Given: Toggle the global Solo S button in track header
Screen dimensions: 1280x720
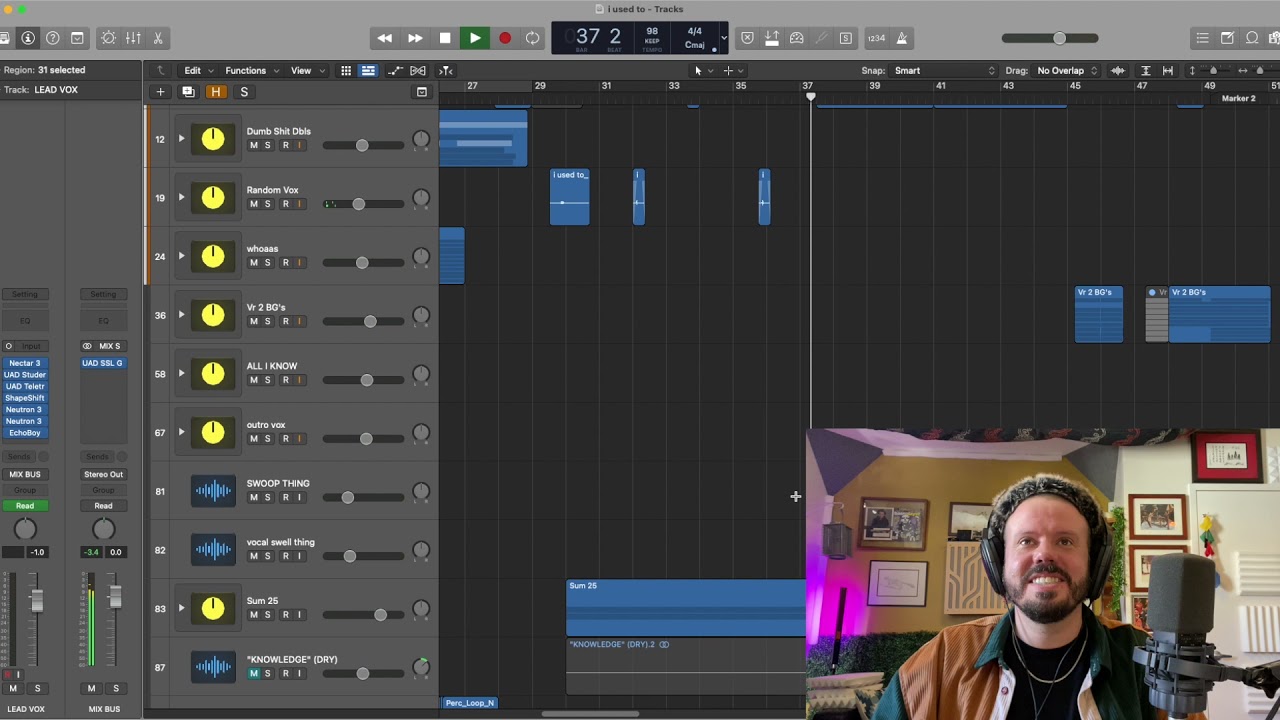Looking at the screenshot, I should pos(244,92).
